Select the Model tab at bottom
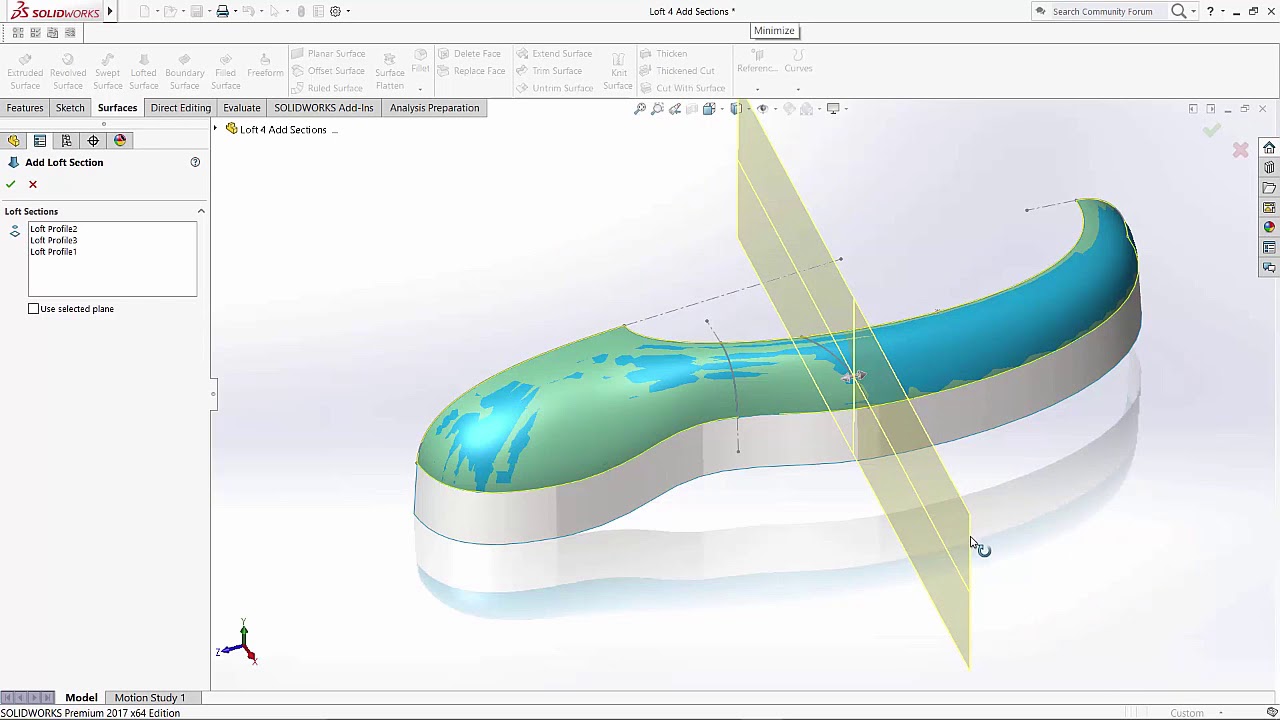The height and width of the screenshot is (720, 1280). 81,697
